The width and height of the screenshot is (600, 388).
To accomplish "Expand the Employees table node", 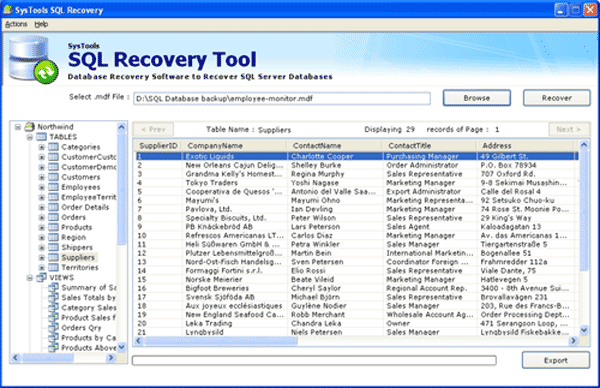I will click(42, 187).
